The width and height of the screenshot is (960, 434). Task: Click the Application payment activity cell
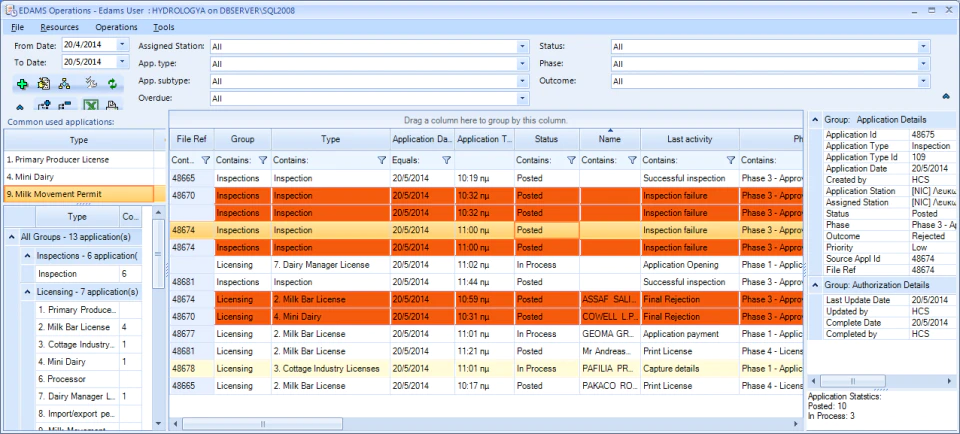pyautogui.click(x=689, y=334)
